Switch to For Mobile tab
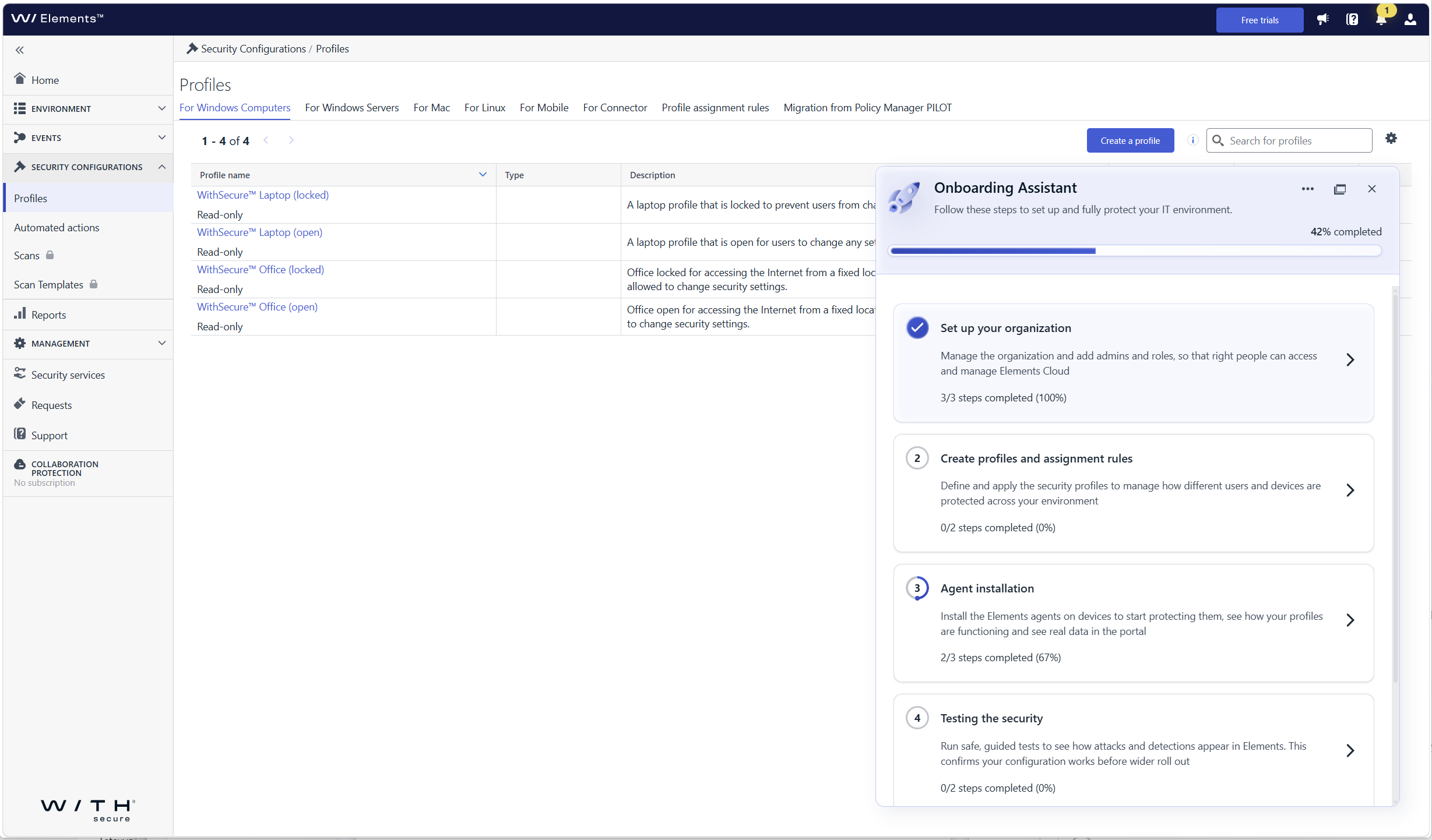Image resolution: width=1432 pixels, height=840 pixels. click(544, 108)
